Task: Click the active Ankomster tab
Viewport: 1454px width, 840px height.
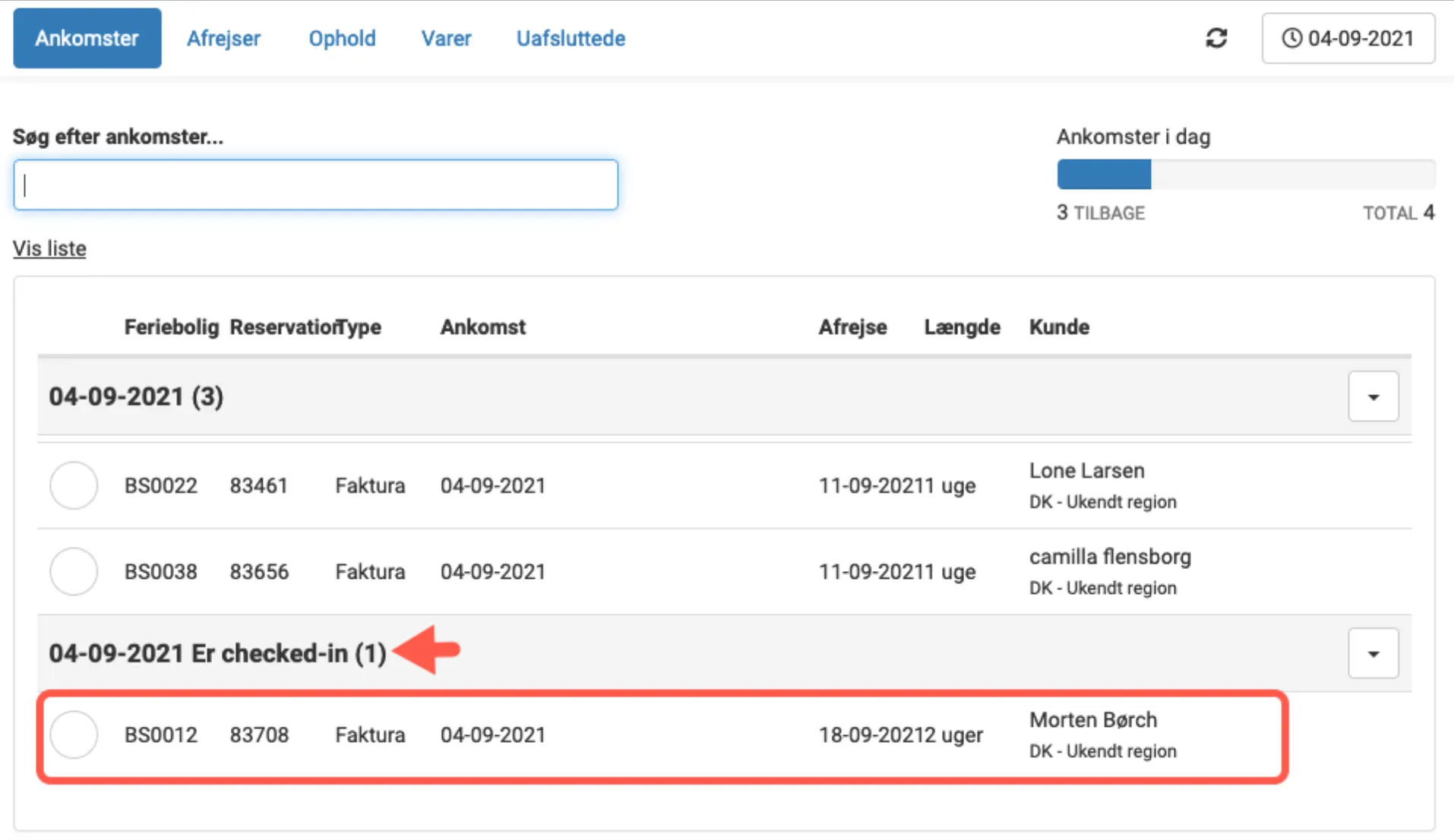Action: [87, 38]
